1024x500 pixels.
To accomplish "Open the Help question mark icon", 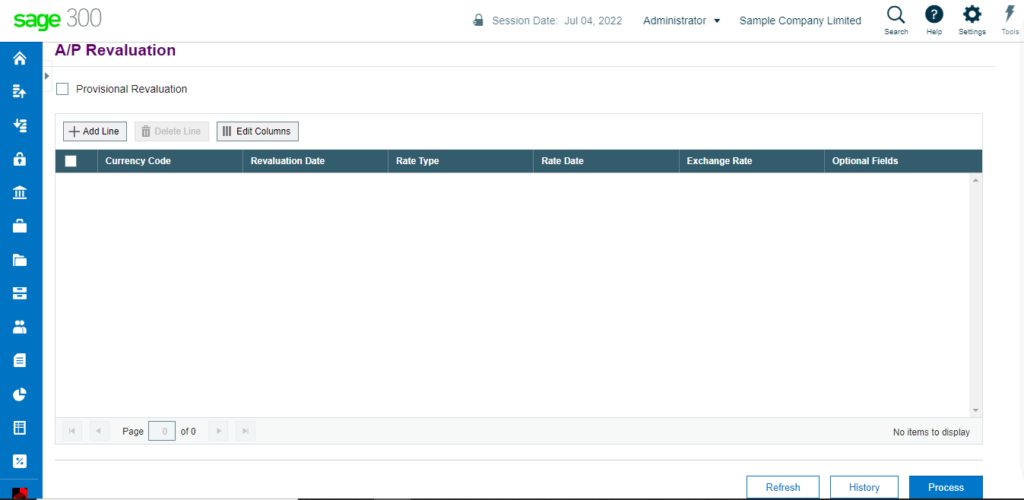I will pyautogui.click(x=934, y=14).
